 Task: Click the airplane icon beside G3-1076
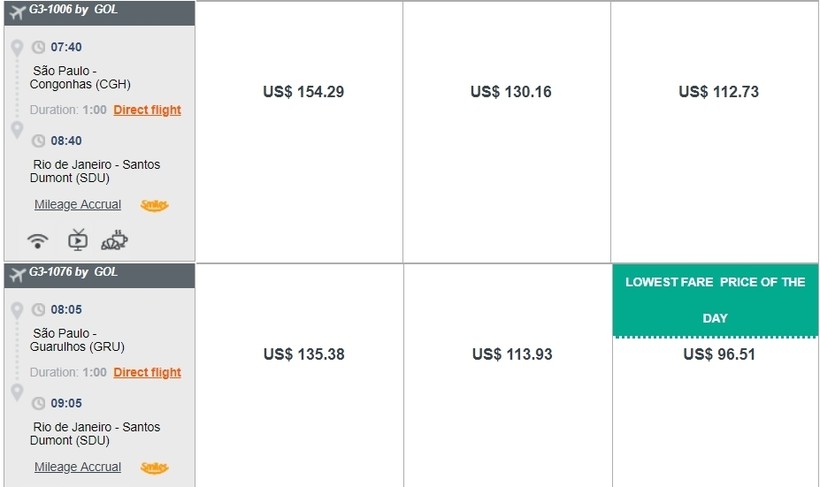[x=17, y=274]
